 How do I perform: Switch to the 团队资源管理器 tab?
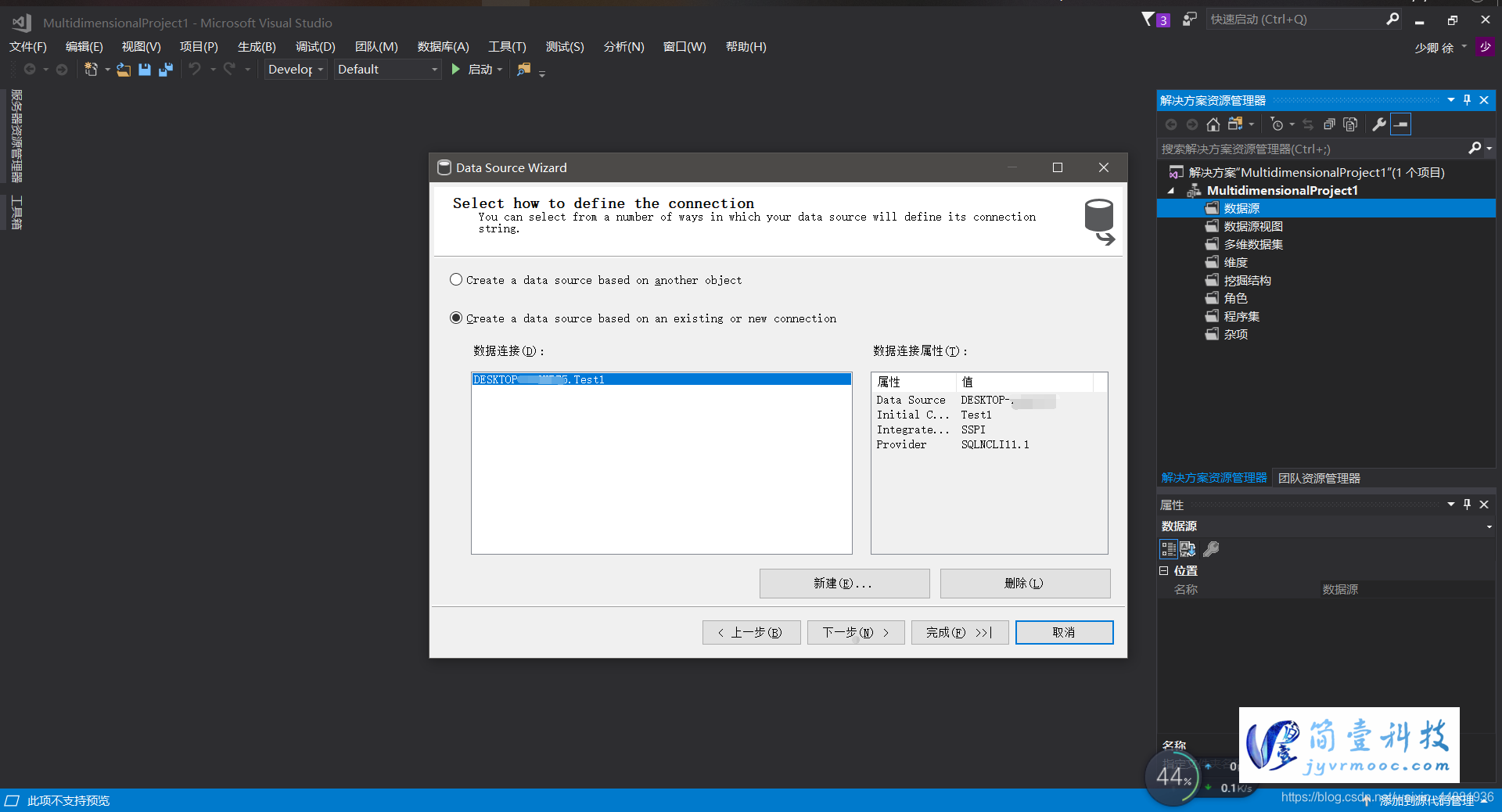tap(1319, 478)
